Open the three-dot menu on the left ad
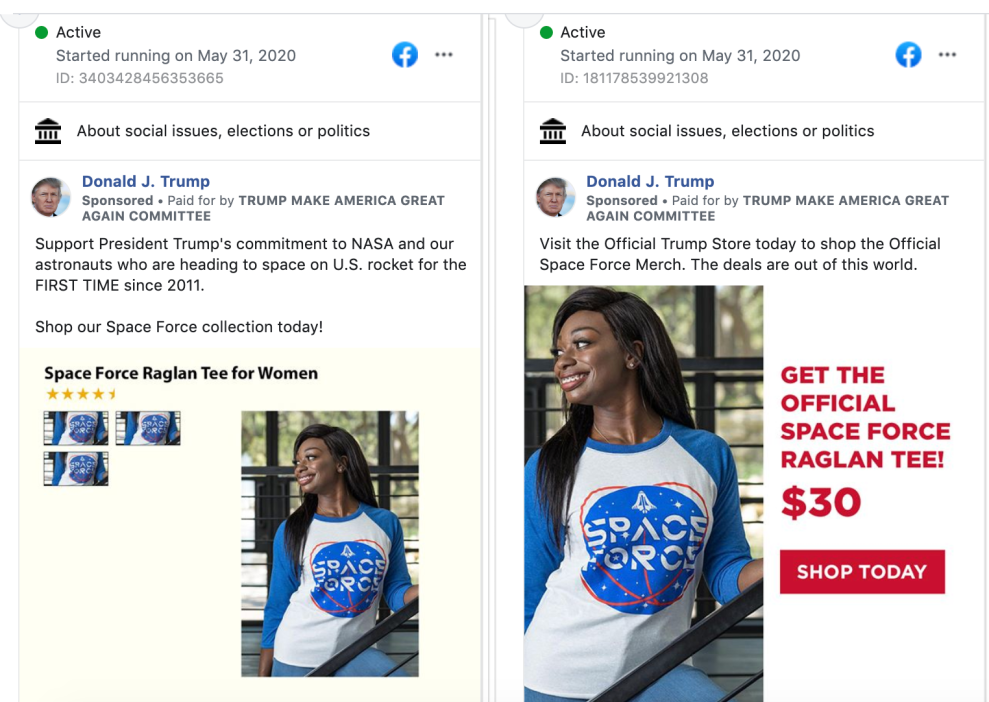Image resolution: width=989 pixels, height=702 pixels. click(444, 55)
